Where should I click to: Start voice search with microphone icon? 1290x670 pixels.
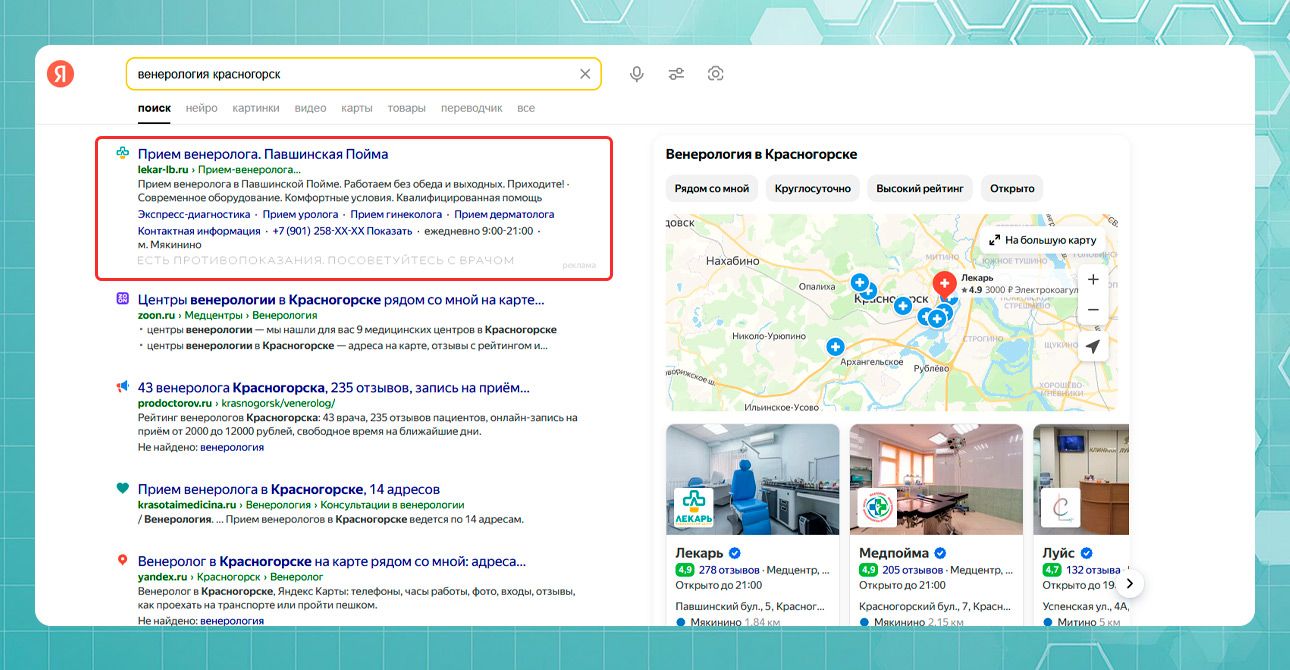click(x=636, y=74)
